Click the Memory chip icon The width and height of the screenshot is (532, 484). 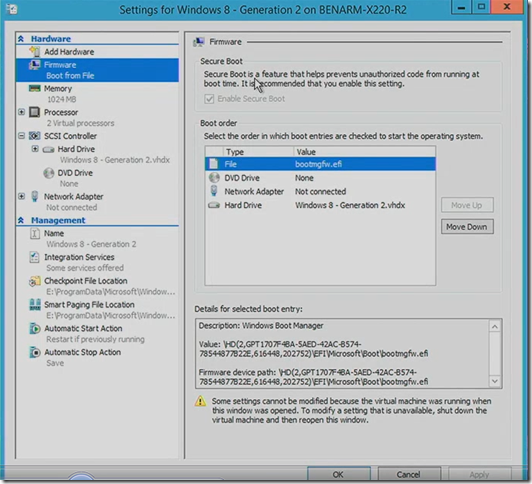coord(35,89)
